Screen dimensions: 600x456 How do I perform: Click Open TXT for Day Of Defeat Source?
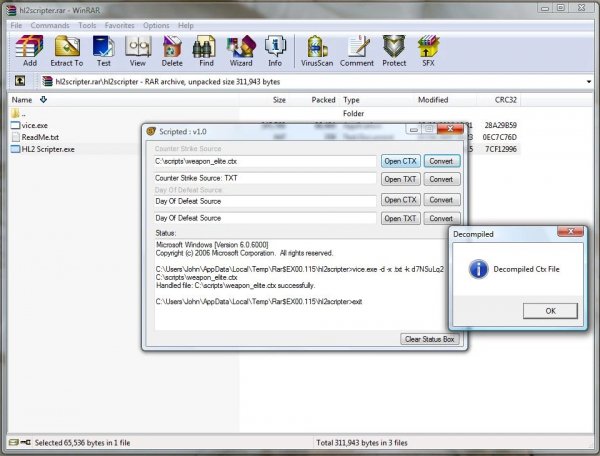[x=401, y=218]
